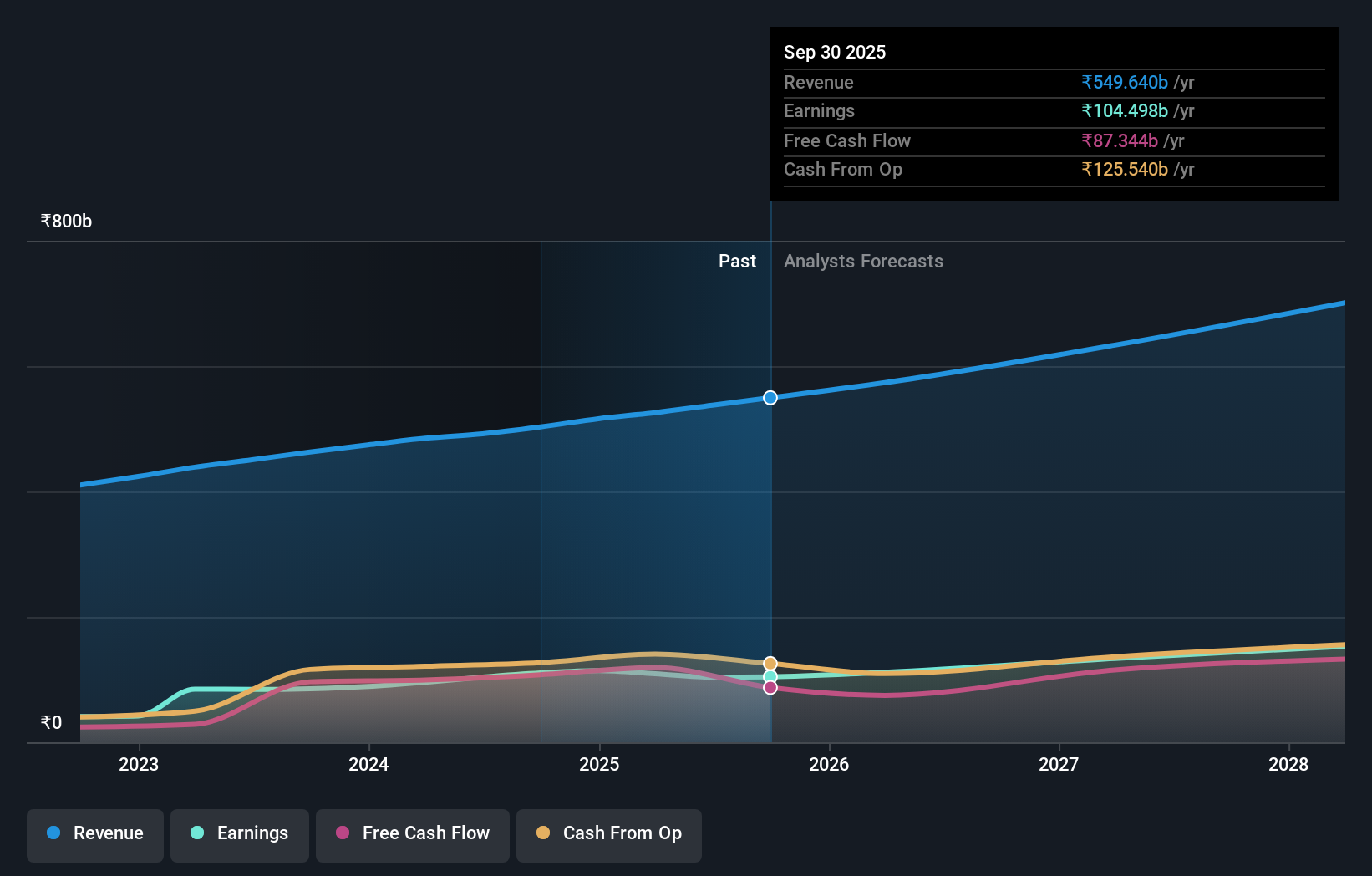Select the Revenue data point marker on the chart
The width and height of the screenshot is (1372, 876).
click(770, 398)
